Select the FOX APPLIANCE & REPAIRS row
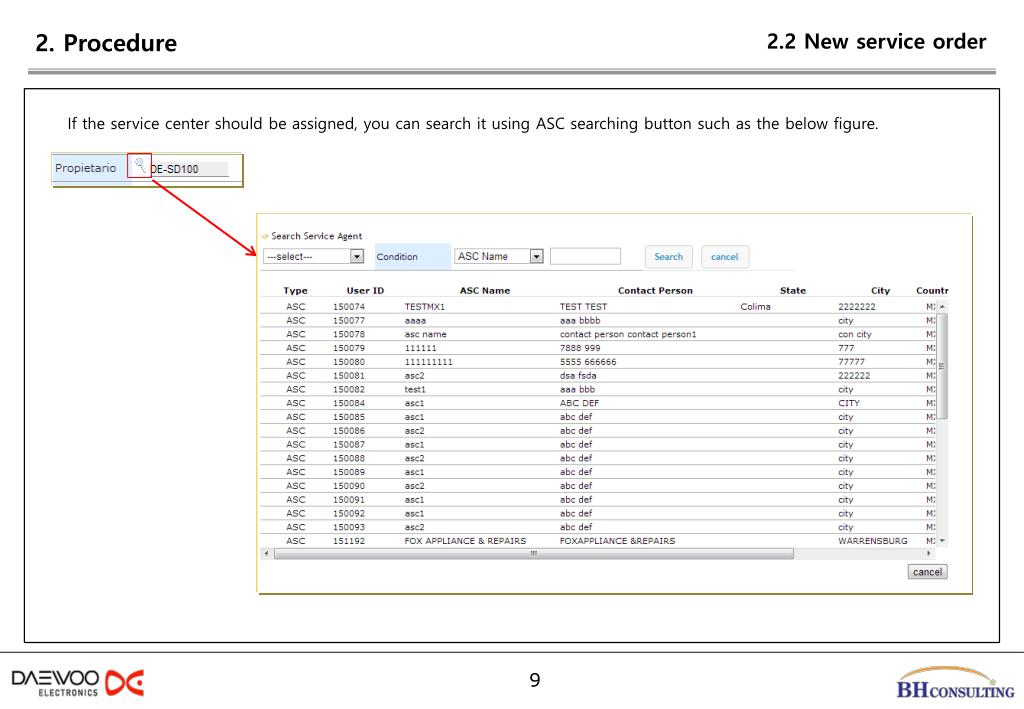Viewport: 1024px width, 709px height. point(465,541)
